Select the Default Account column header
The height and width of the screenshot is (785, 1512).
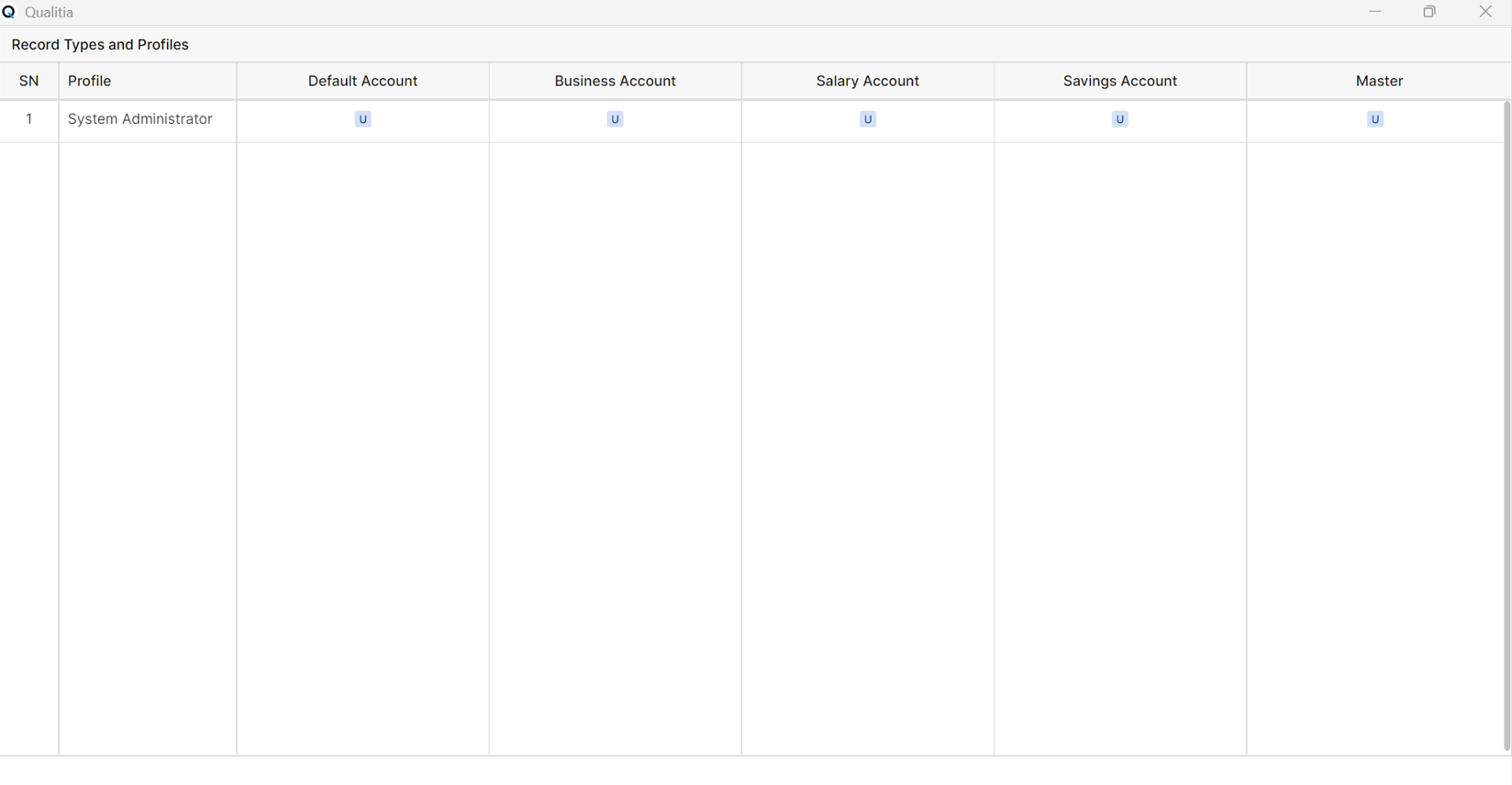(363, 81)
